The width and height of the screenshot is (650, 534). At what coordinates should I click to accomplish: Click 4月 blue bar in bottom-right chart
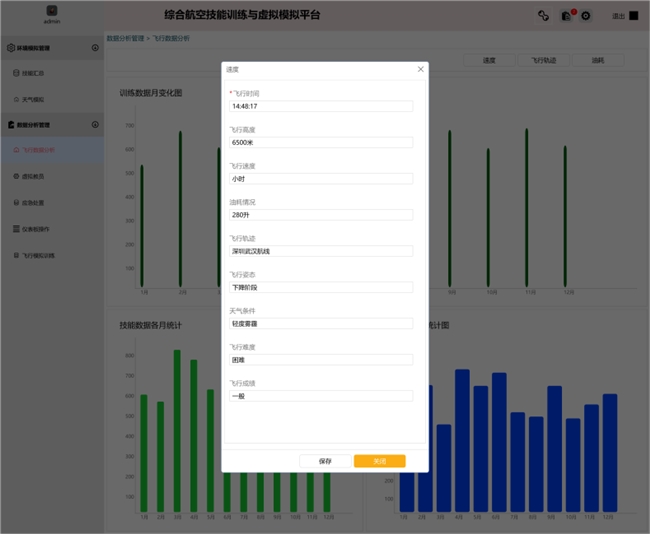point(462,440)
